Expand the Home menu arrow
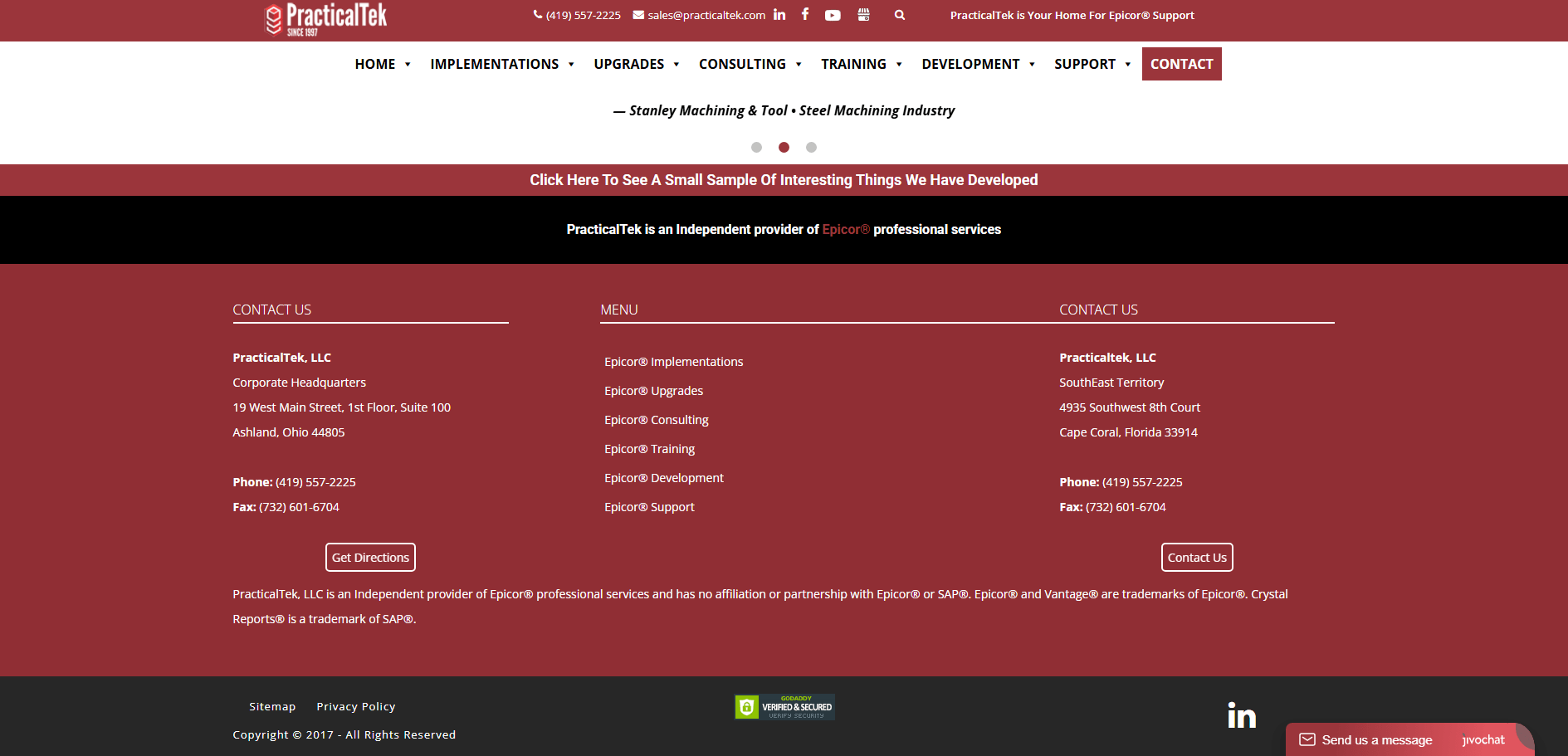 coord(408,65)
